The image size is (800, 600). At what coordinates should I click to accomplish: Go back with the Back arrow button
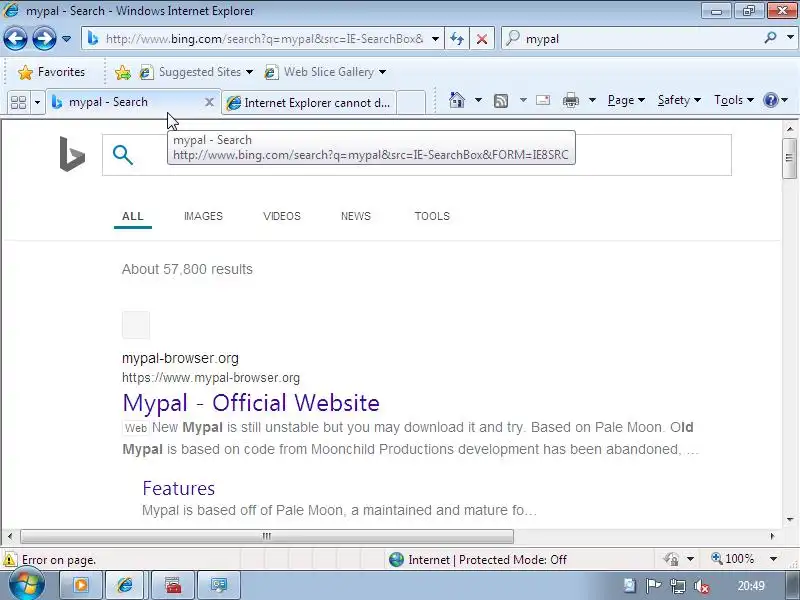click(15, 38)
